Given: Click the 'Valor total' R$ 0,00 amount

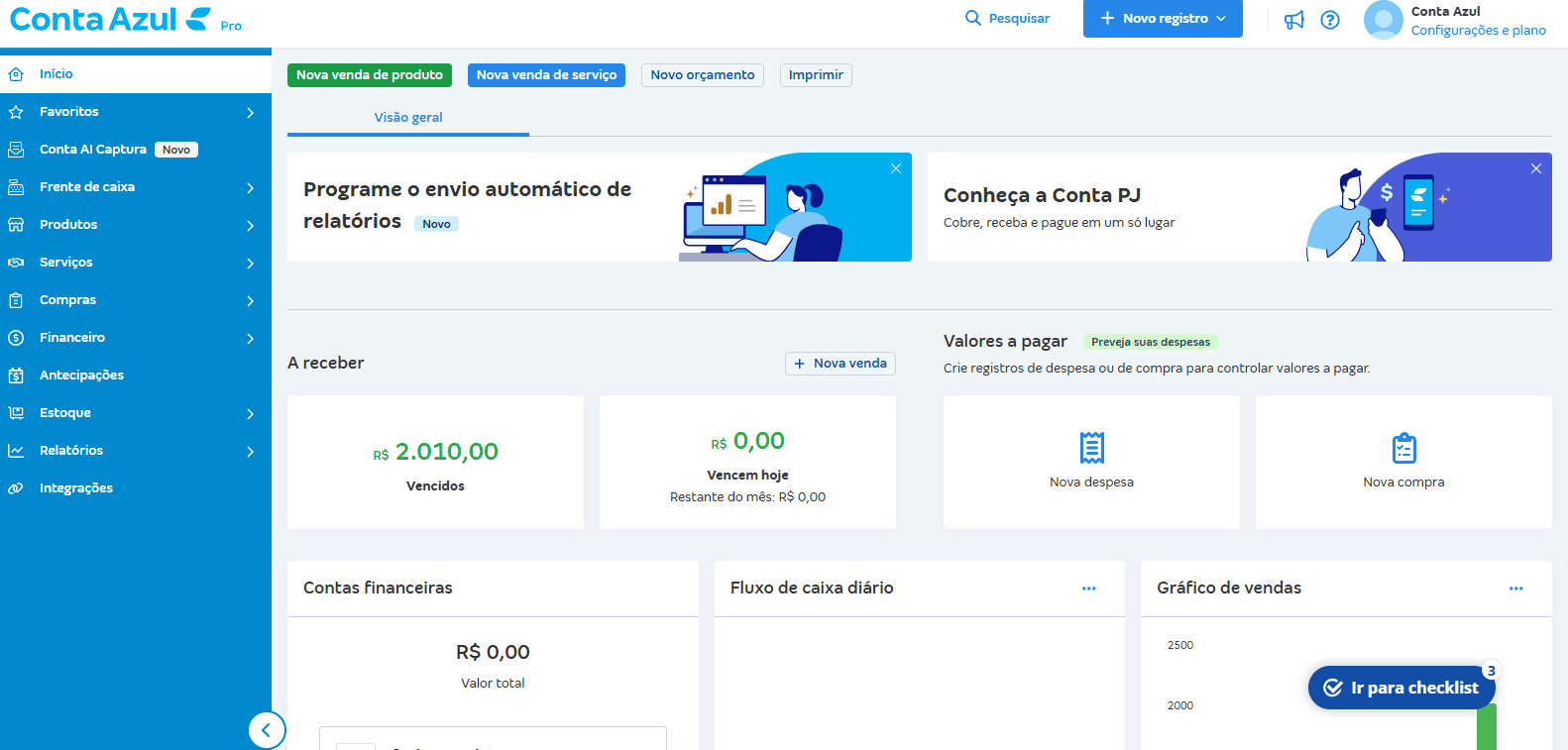Looking at the screenshot, I should point(493,652).
